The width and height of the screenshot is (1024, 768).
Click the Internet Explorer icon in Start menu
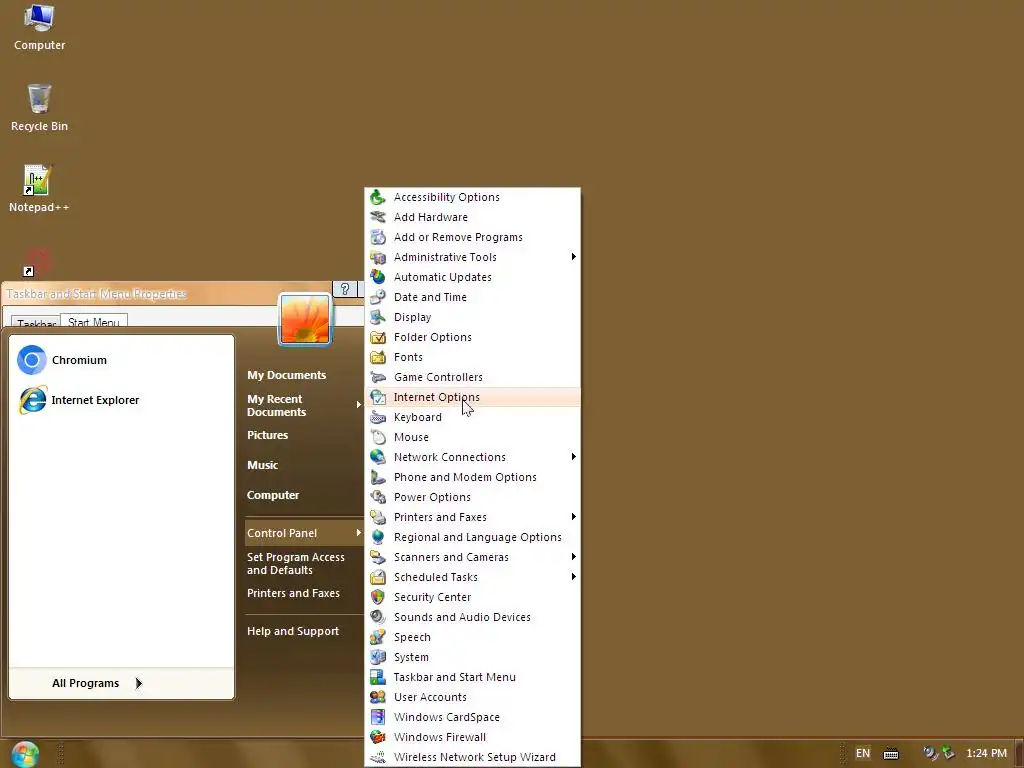pos(32,400)
